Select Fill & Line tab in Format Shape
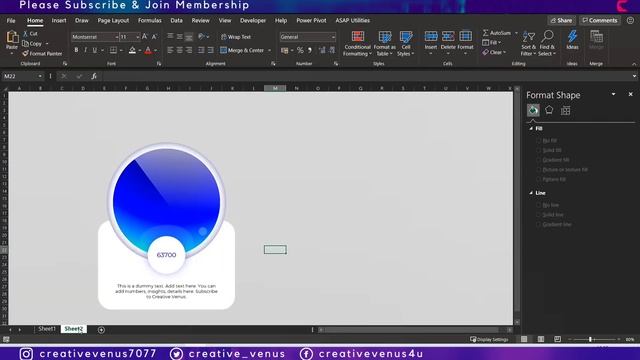The height and width of the screenshot is (360, 640). point(533,110)
